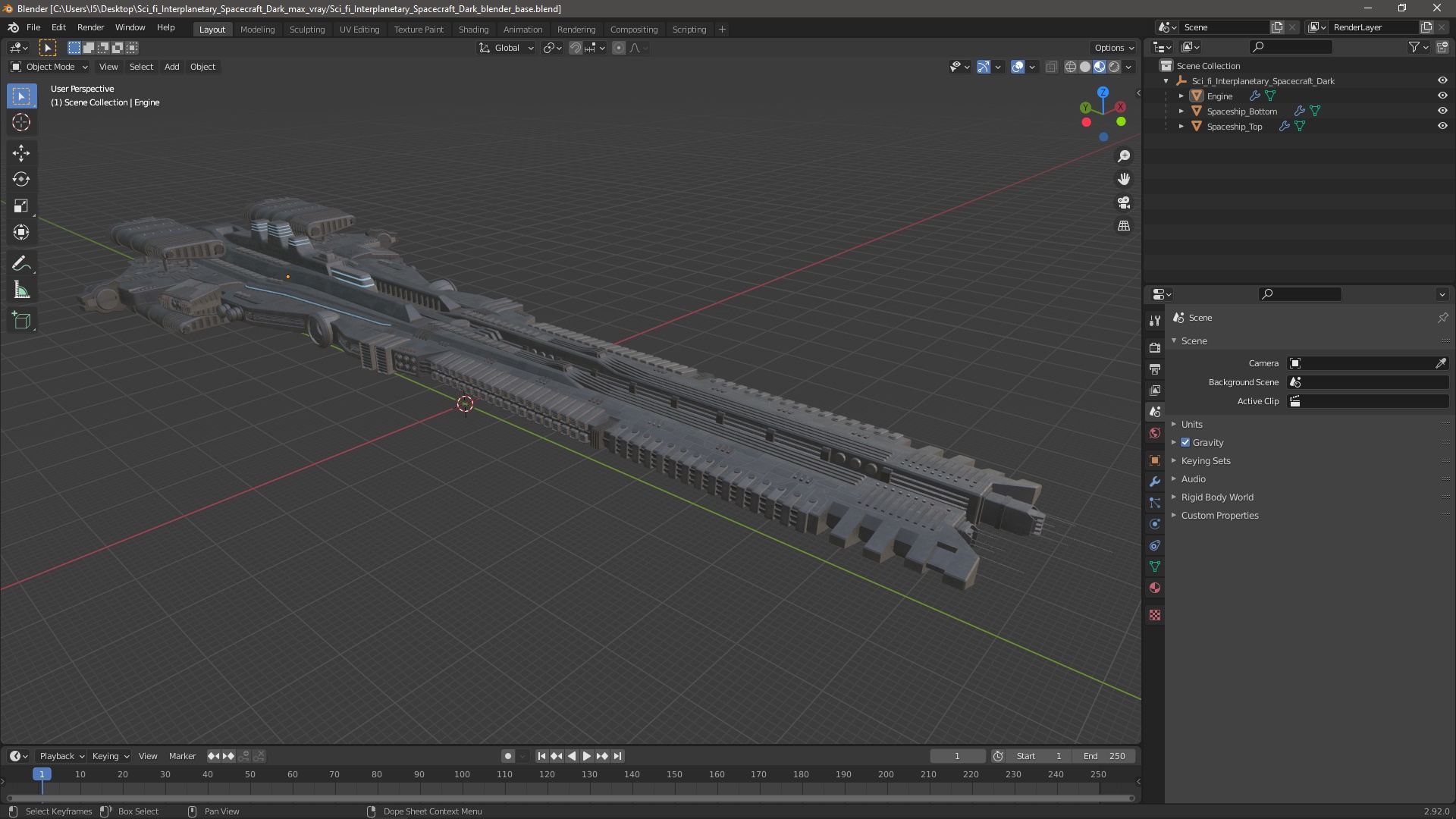Toggle proportional editing
Viewport: 1456px width, 819px height.
pyautogui.click(x=619, y=48)
